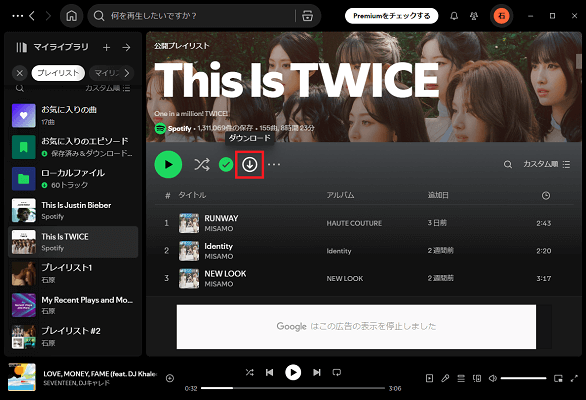Adjust the volume slider

(x=524, y=378)
